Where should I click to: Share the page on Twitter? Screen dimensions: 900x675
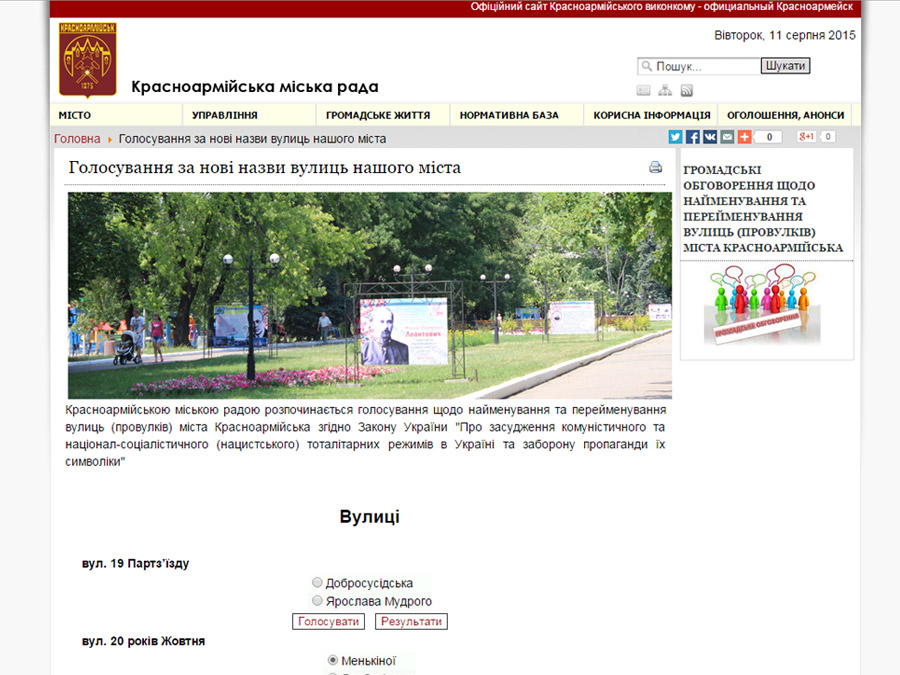tap(675, 137)
